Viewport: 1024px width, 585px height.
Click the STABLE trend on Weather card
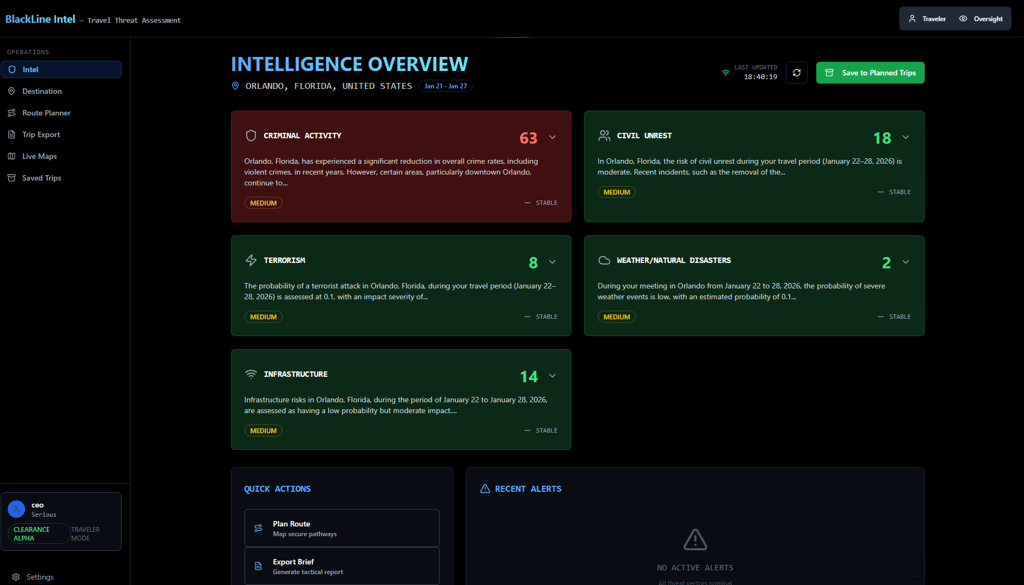894,317
